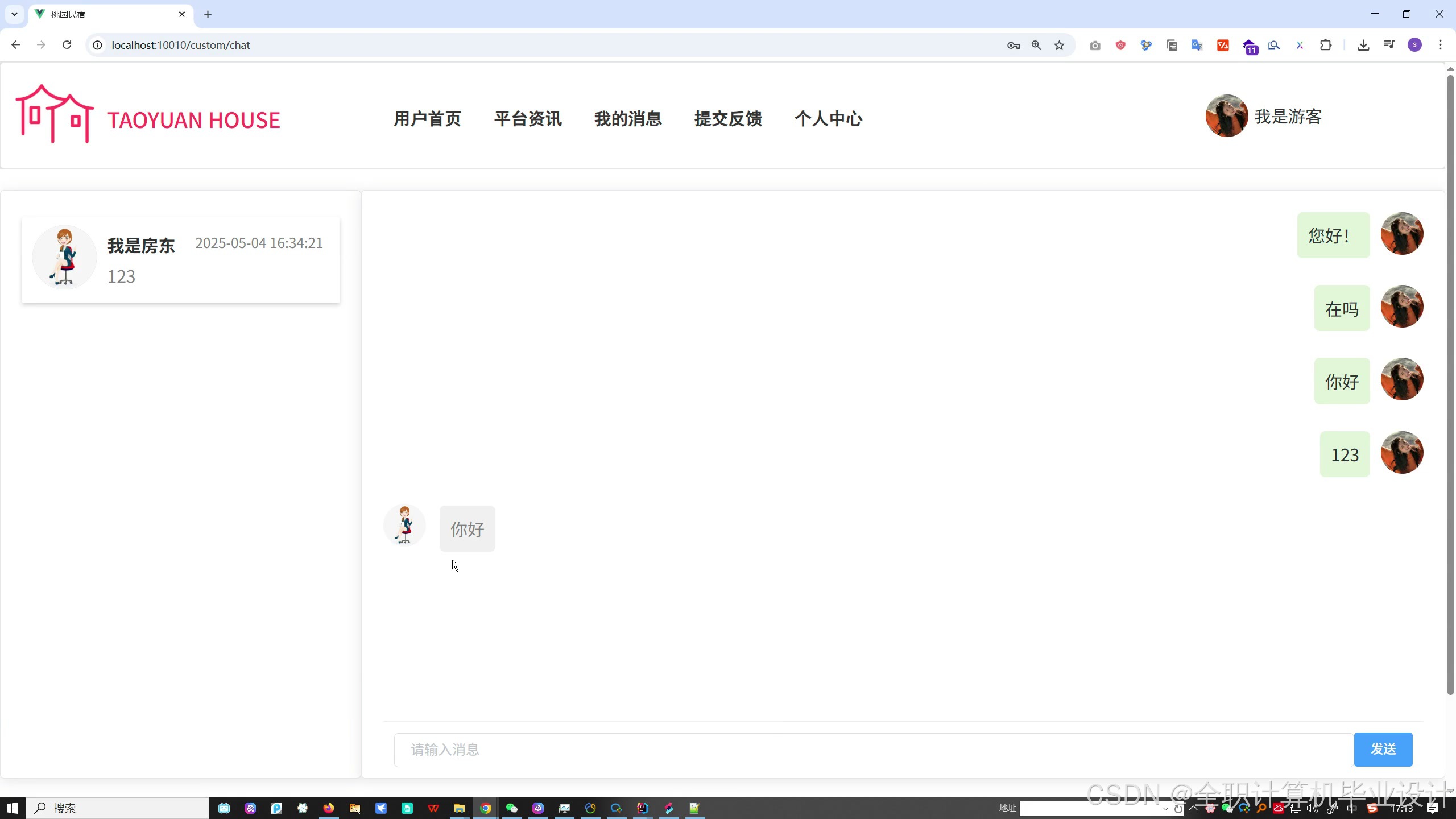Open WeChat from the taskbar

click(x=512, y=808)
